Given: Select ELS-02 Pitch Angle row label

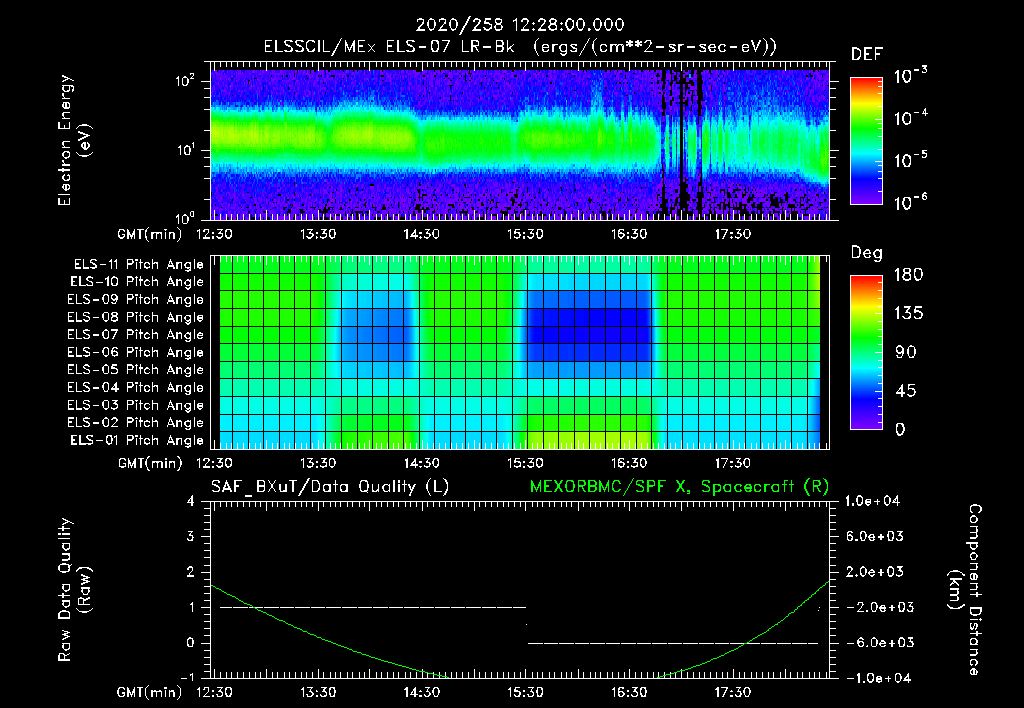Looking at the screenshot, I should point(136,423).
